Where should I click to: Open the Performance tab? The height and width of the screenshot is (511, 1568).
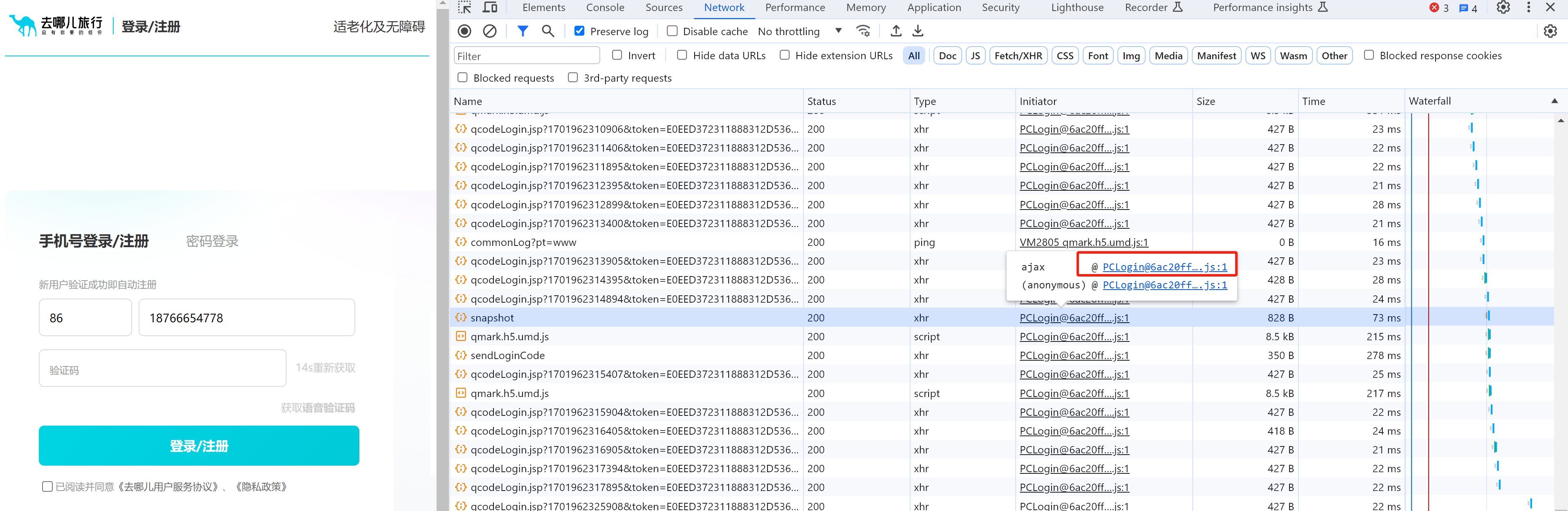point(795,7)
